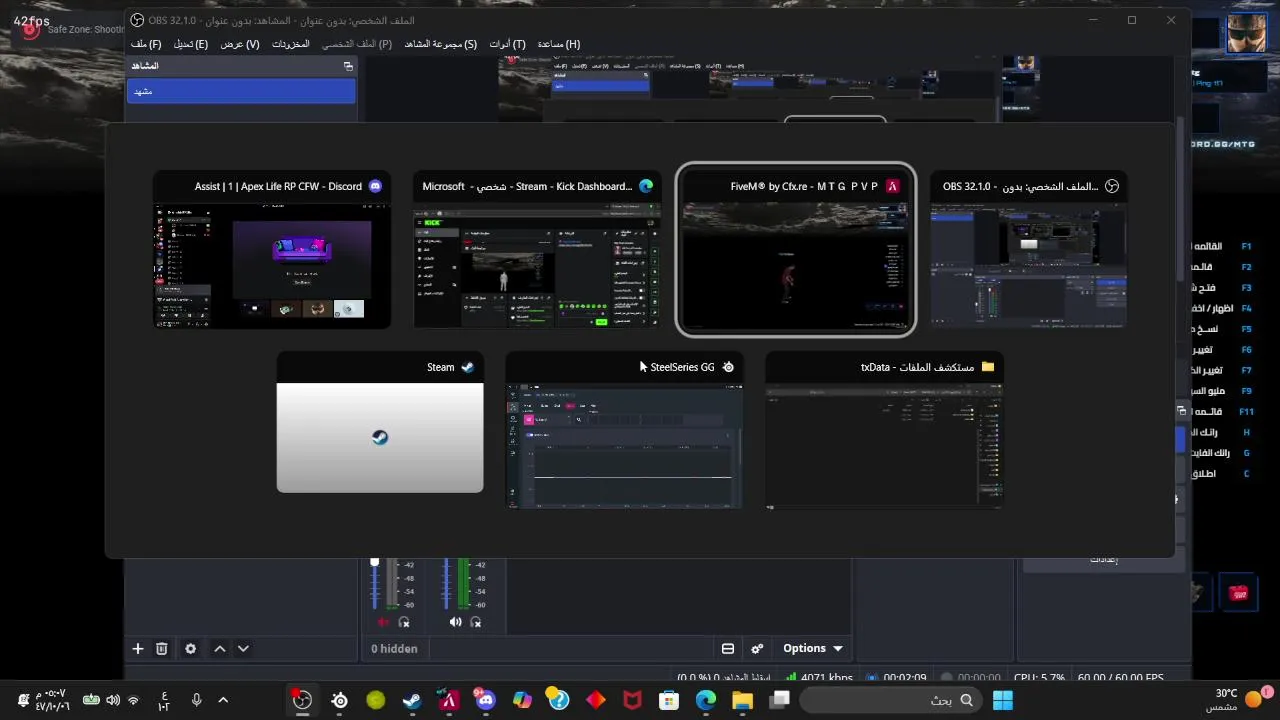The height and width of the screenshot is (720, 1280).
Task: Select the OBS 32.1.0 window in task switcher
Action: pyautogui.click(x=1029, y=250)
